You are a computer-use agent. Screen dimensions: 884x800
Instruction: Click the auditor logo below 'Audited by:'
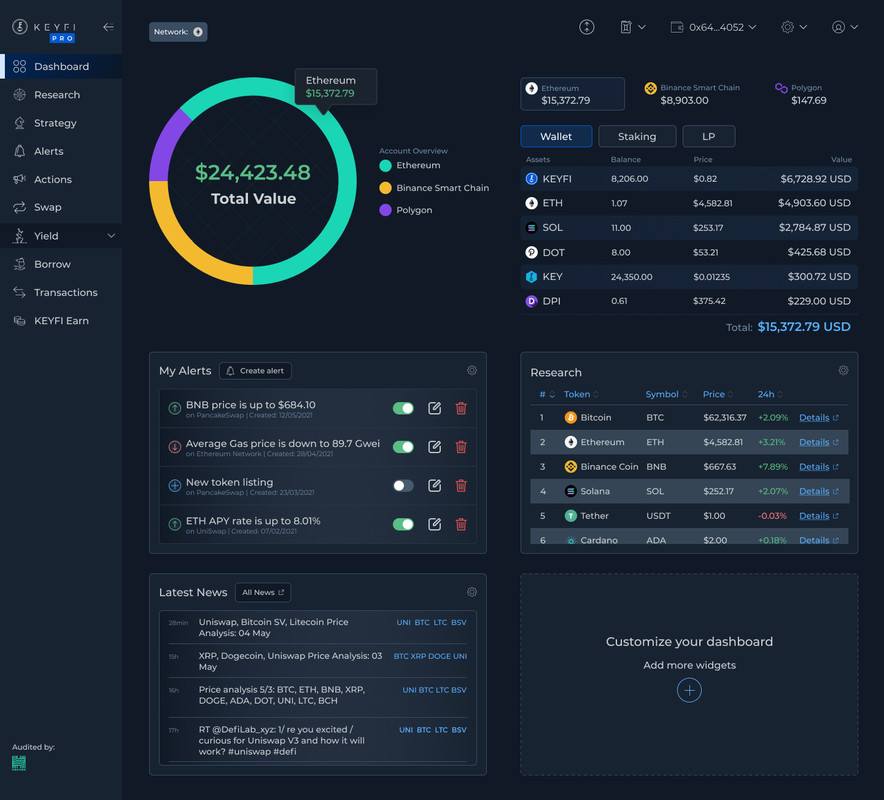[19, 763]
